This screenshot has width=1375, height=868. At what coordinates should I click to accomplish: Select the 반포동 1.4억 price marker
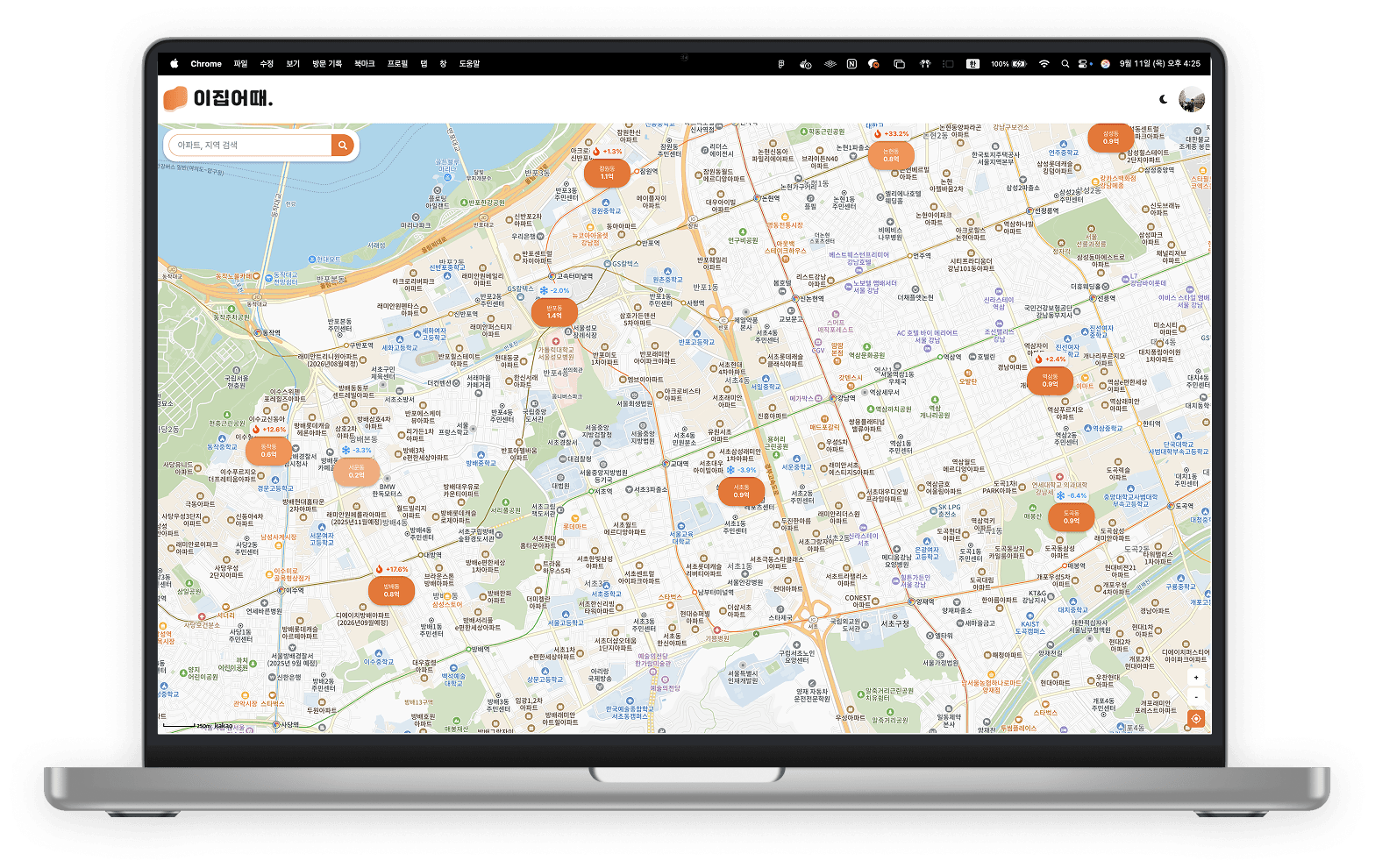click(554, 312)
